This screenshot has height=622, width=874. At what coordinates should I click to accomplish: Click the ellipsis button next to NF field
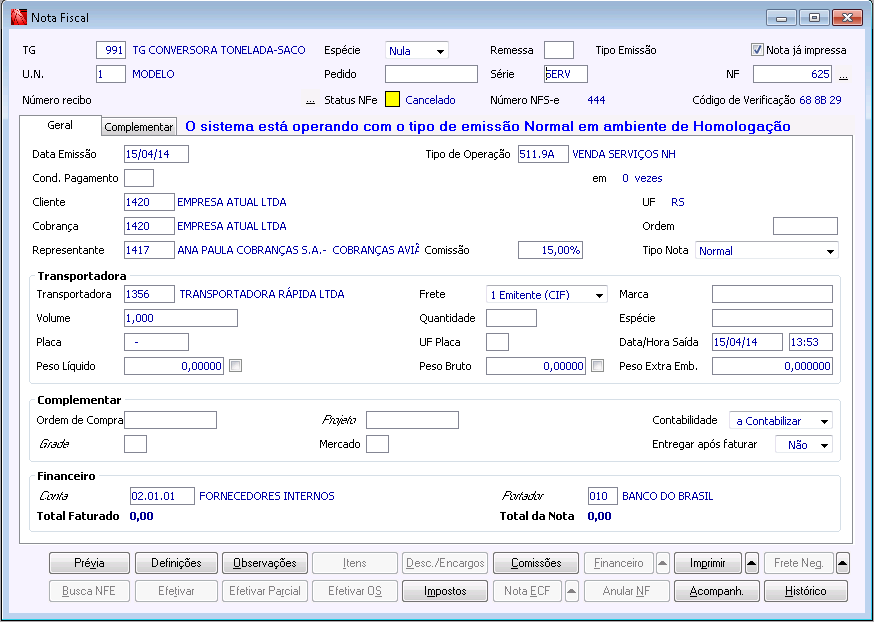[843, 75]
